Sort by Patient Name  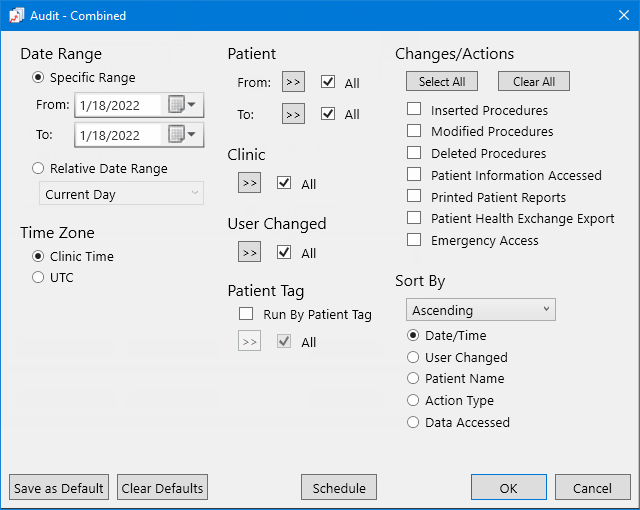point(413,378)
